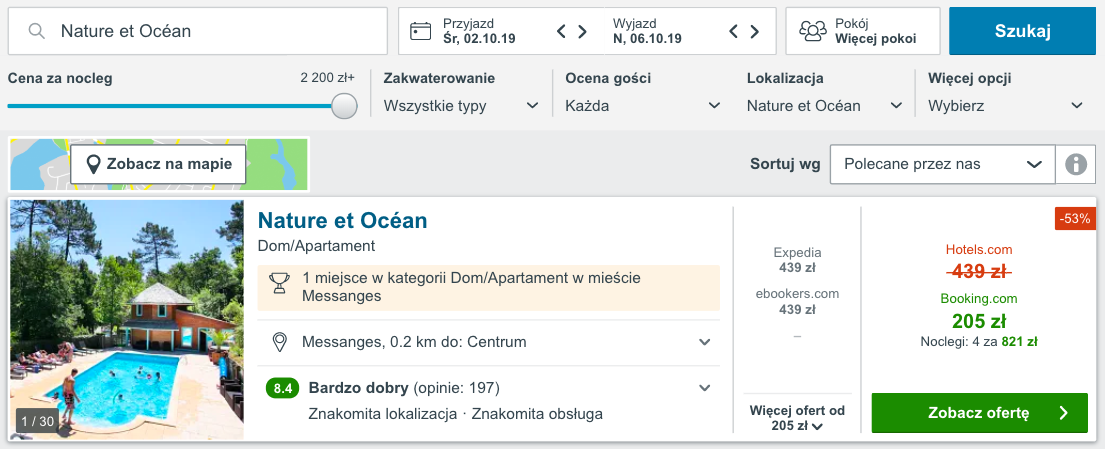Screen dimensions: 1105x449
Task: Click the guests people icon
Action: pos(813,31)
